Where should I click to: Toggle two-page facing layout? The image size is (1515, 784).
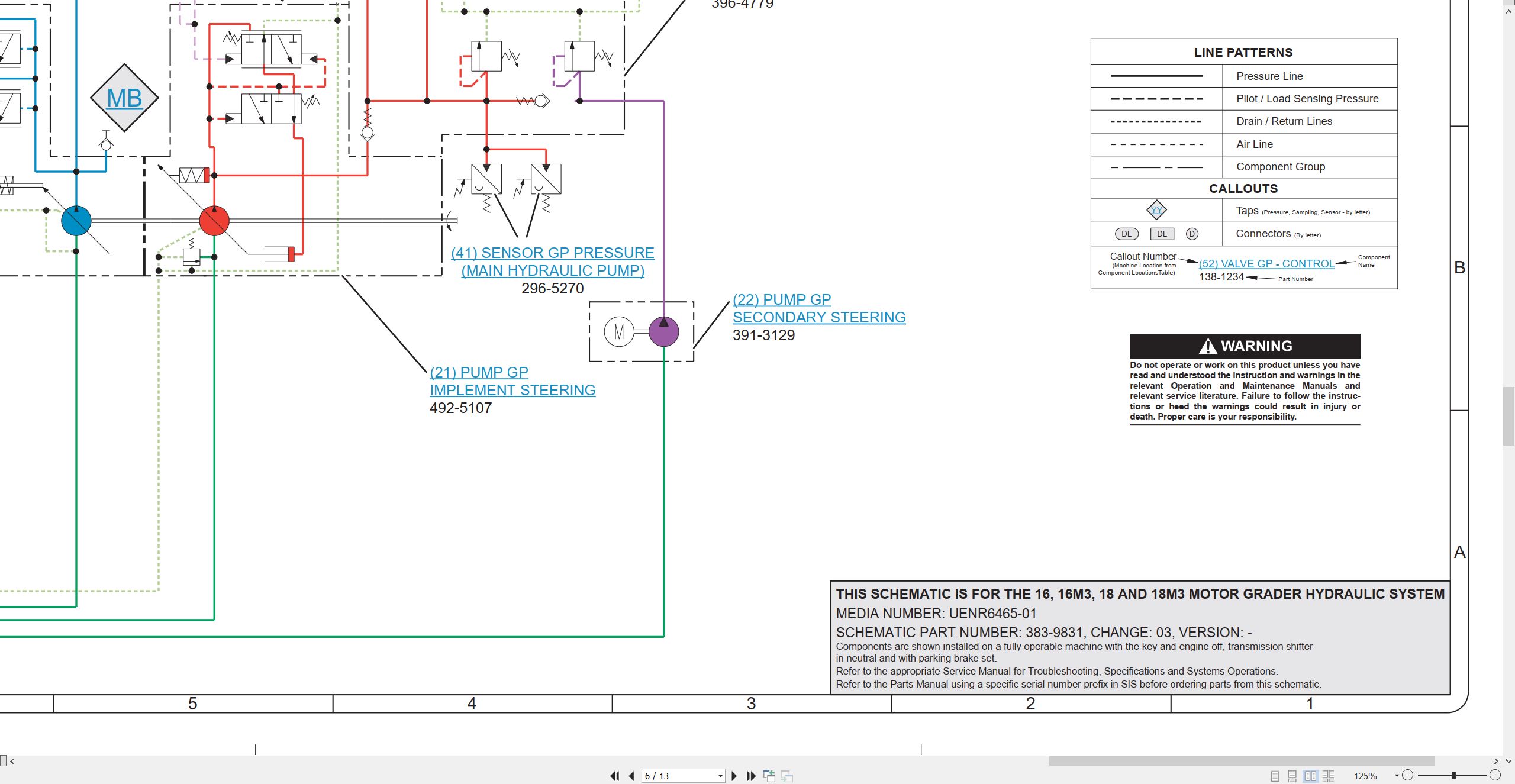[1310, 776]
